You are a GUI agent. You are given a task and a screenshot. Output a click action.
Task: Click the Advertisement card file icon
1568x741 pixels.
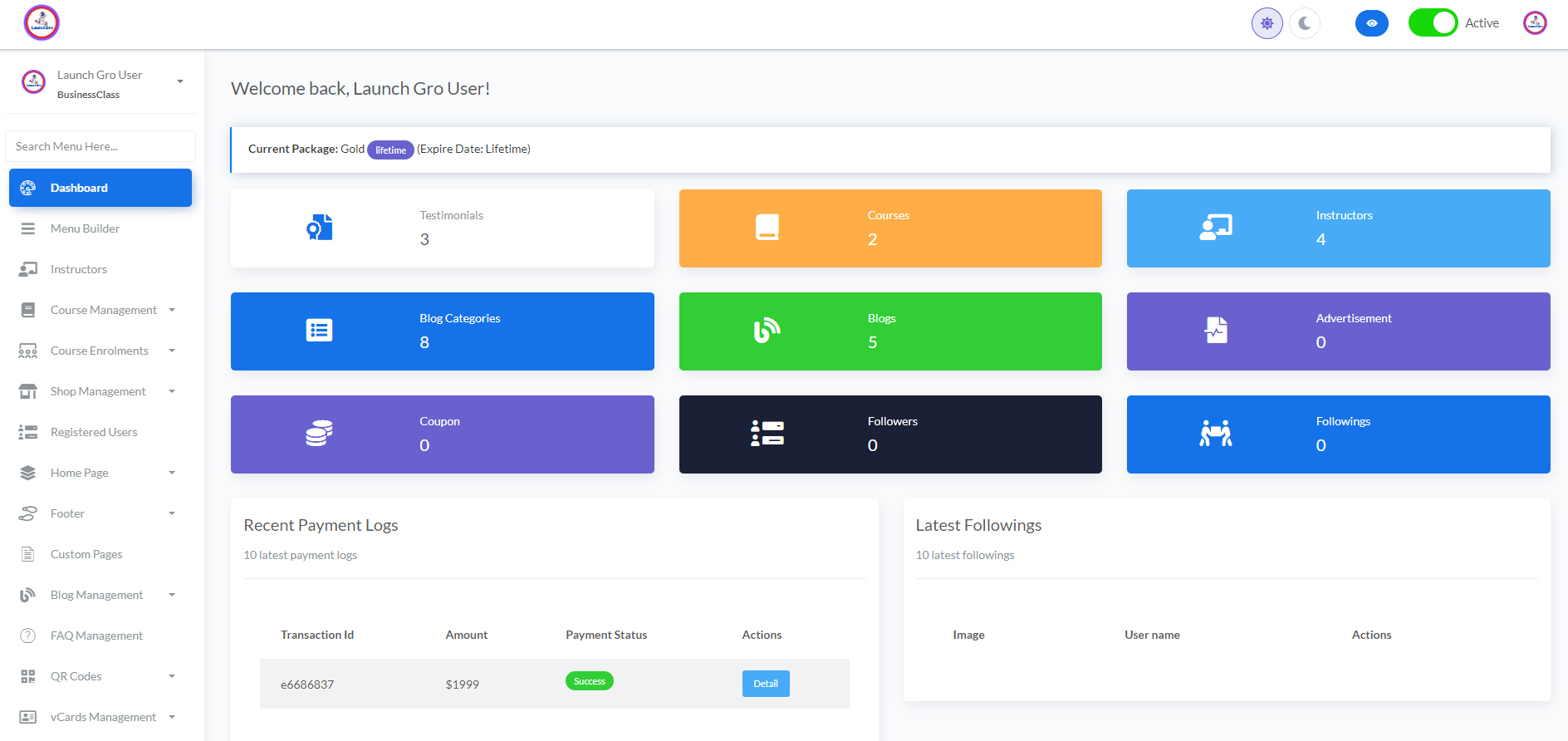[x=1216, y=331]
